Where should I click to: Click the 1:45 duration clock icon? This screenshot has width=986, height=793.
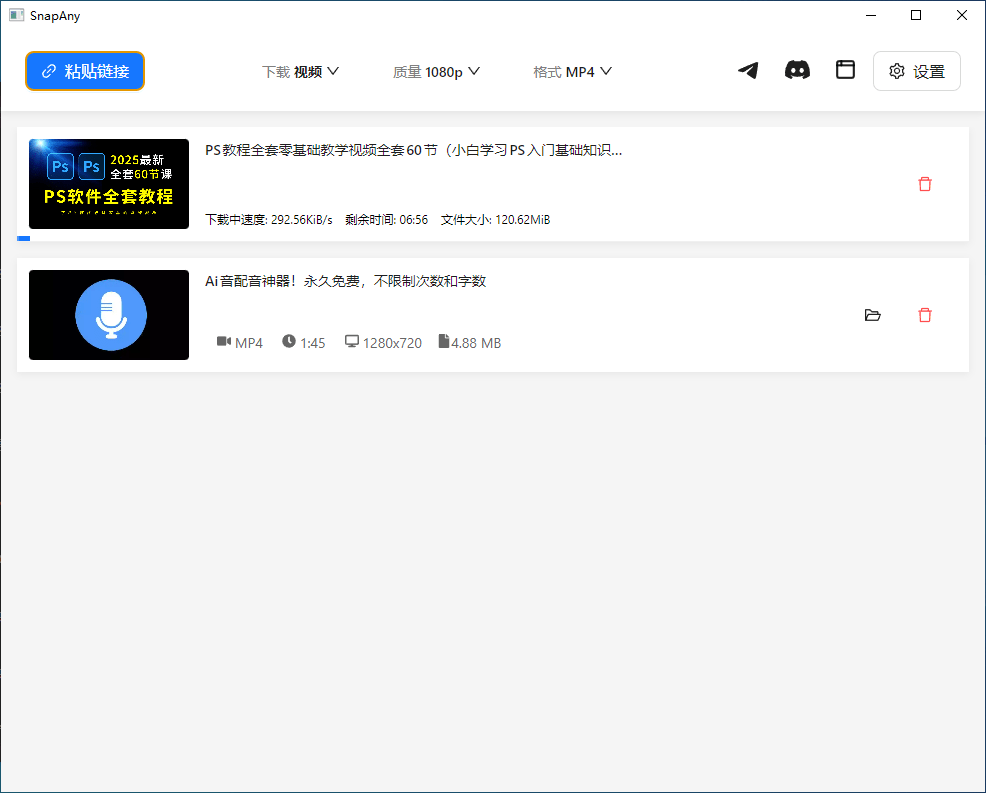click(x=287, y=341)
